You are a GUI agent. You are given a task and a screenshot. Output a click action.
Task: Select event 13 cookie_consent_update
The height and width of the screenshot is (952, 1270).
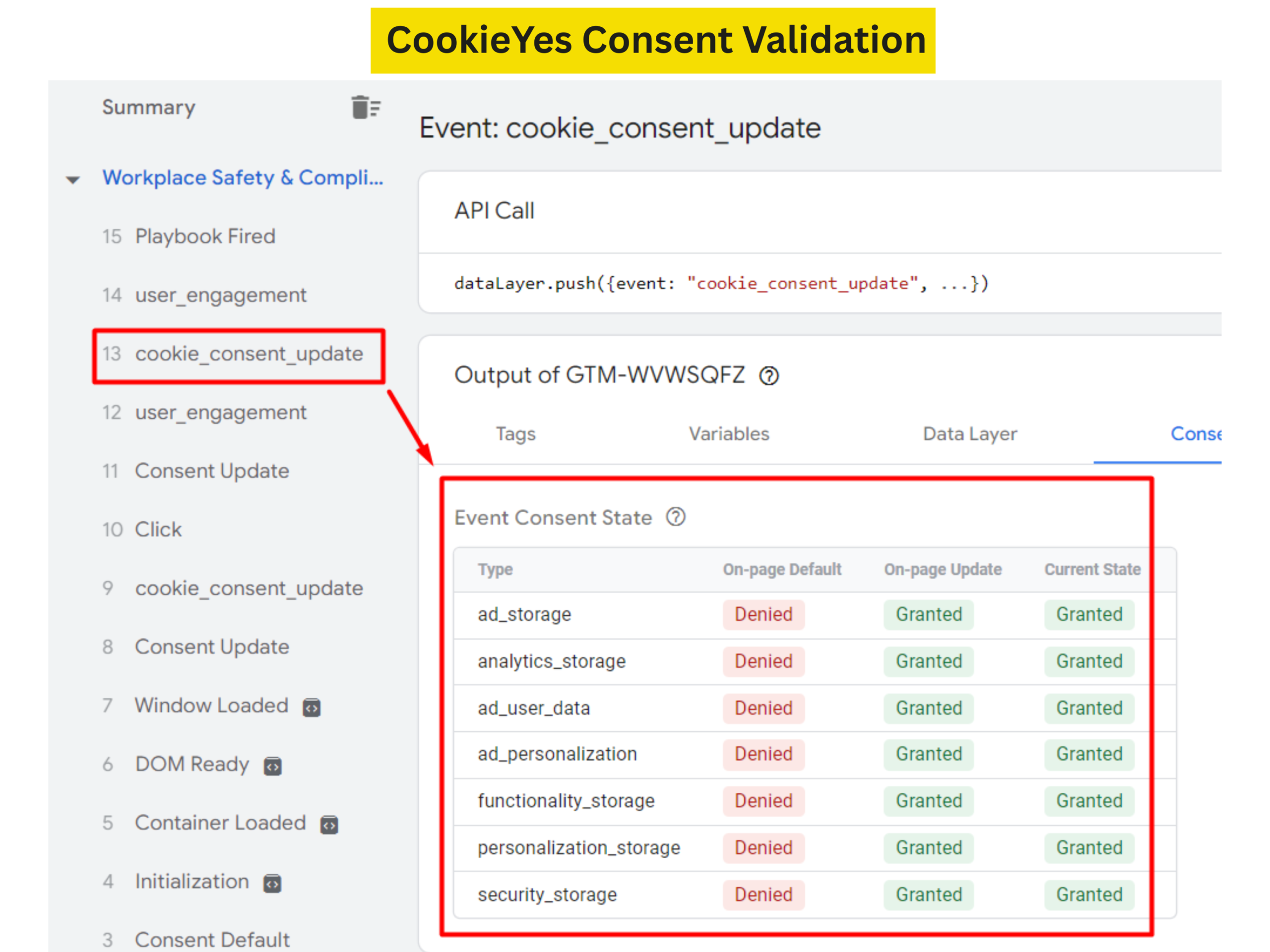[x=249, y=354]
